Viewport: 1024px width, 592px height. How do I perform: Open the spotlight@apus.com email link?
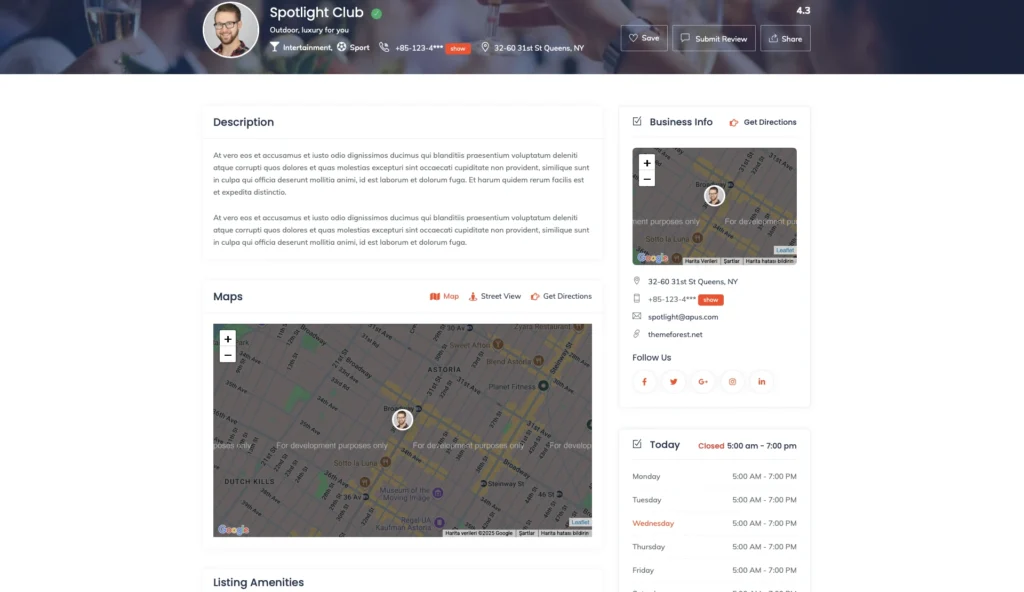pyautogui.click(x=683, y=317)
